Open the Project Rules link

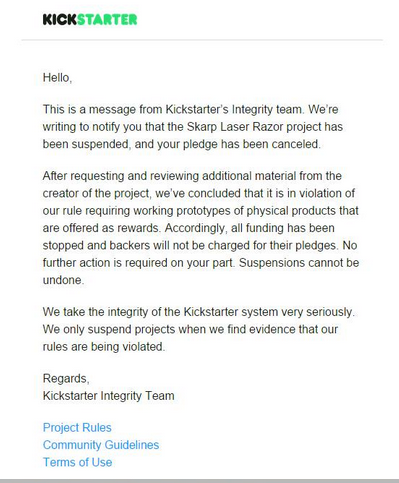tap(77, 427)
